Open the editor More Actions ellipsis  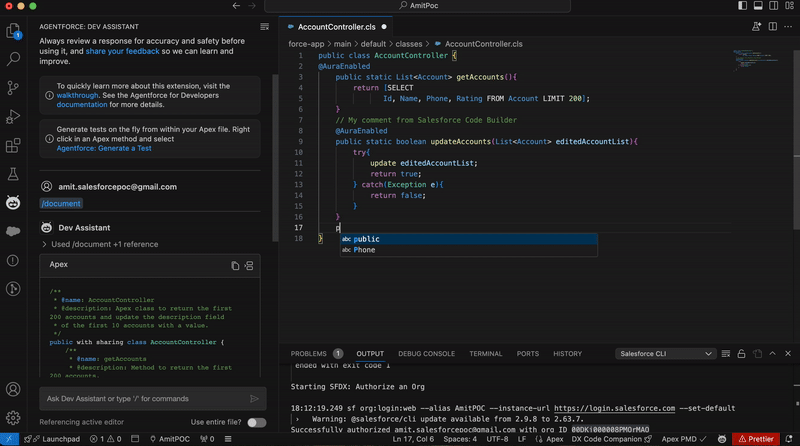click(788, 27)
